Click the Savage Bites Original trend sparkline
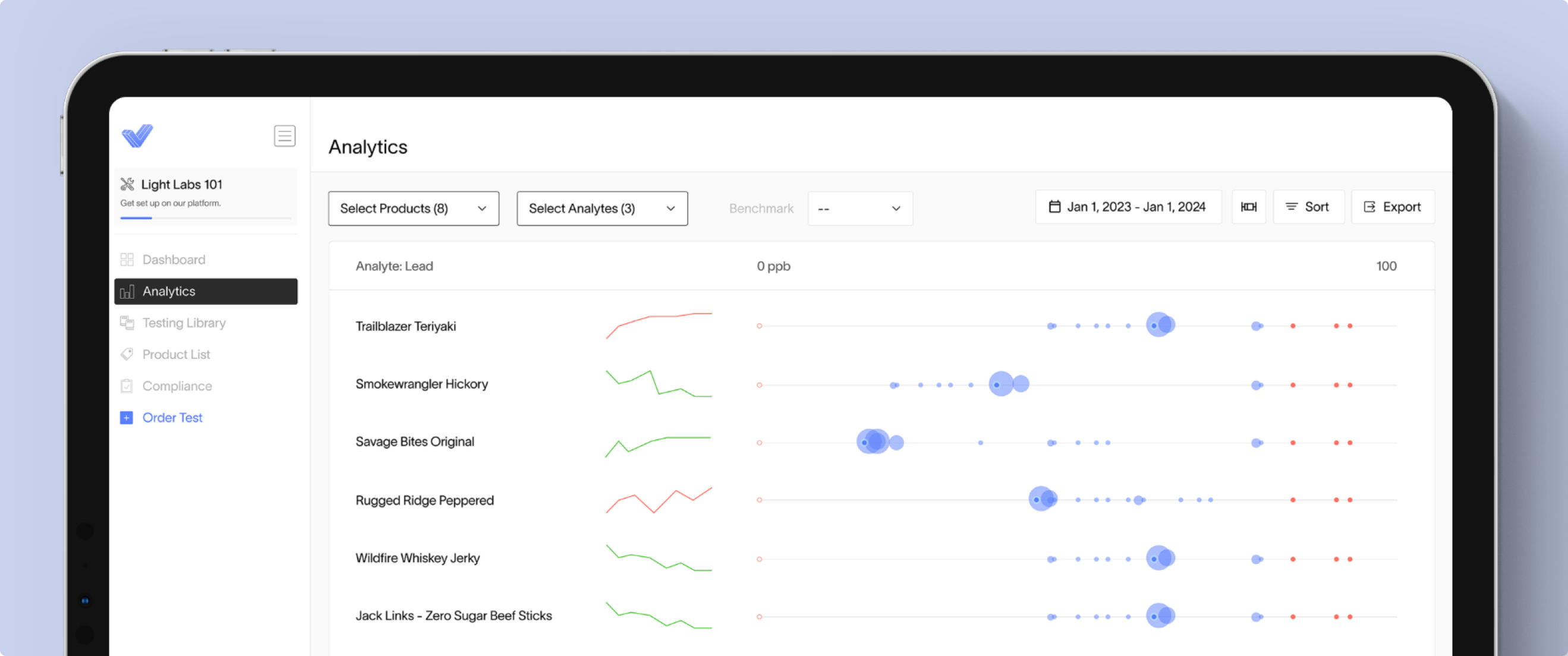Screen dimensions: 1568x656 tap(658, 447)
